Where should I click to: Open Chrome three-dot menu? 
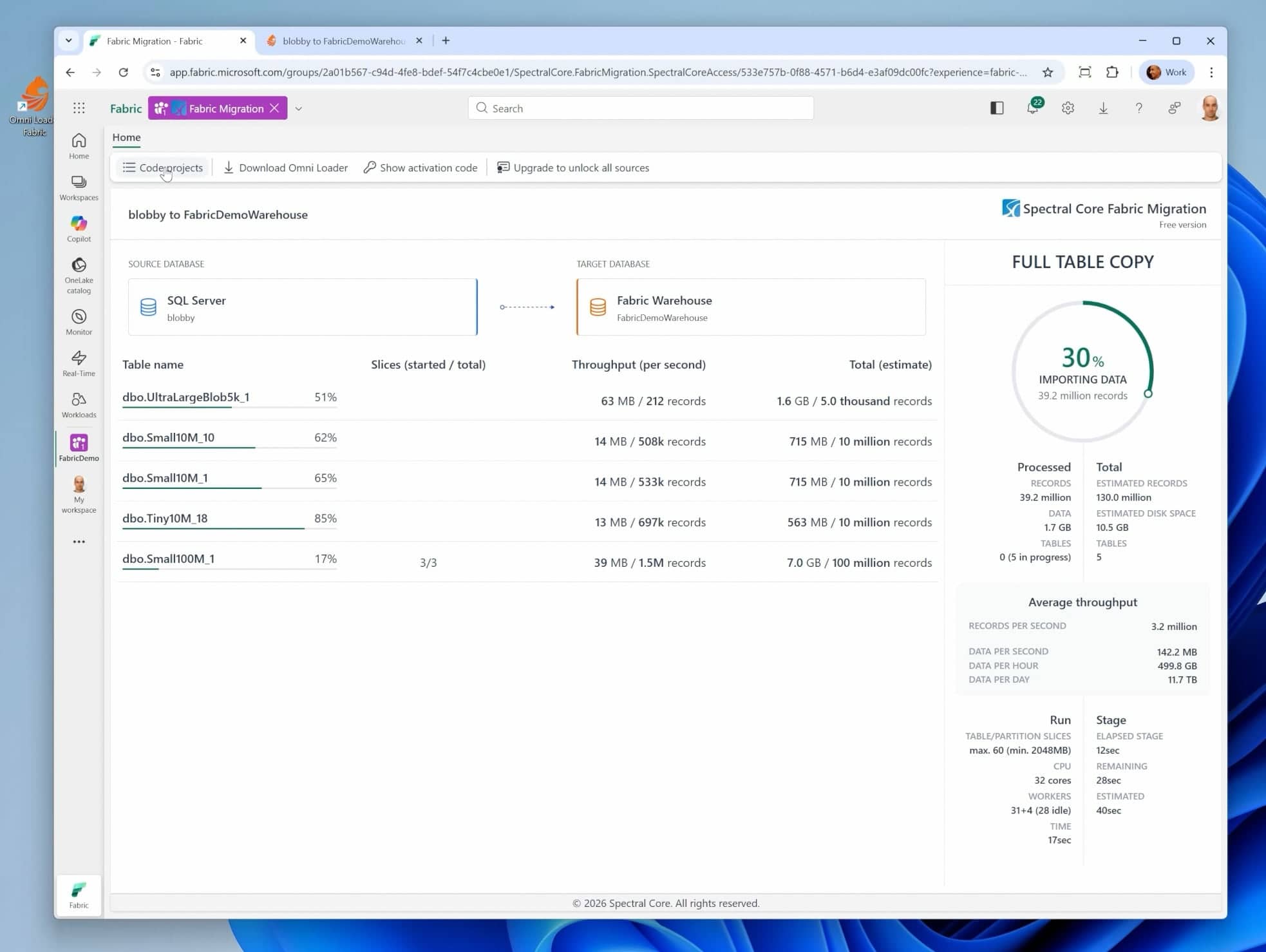pos(1211,72)
